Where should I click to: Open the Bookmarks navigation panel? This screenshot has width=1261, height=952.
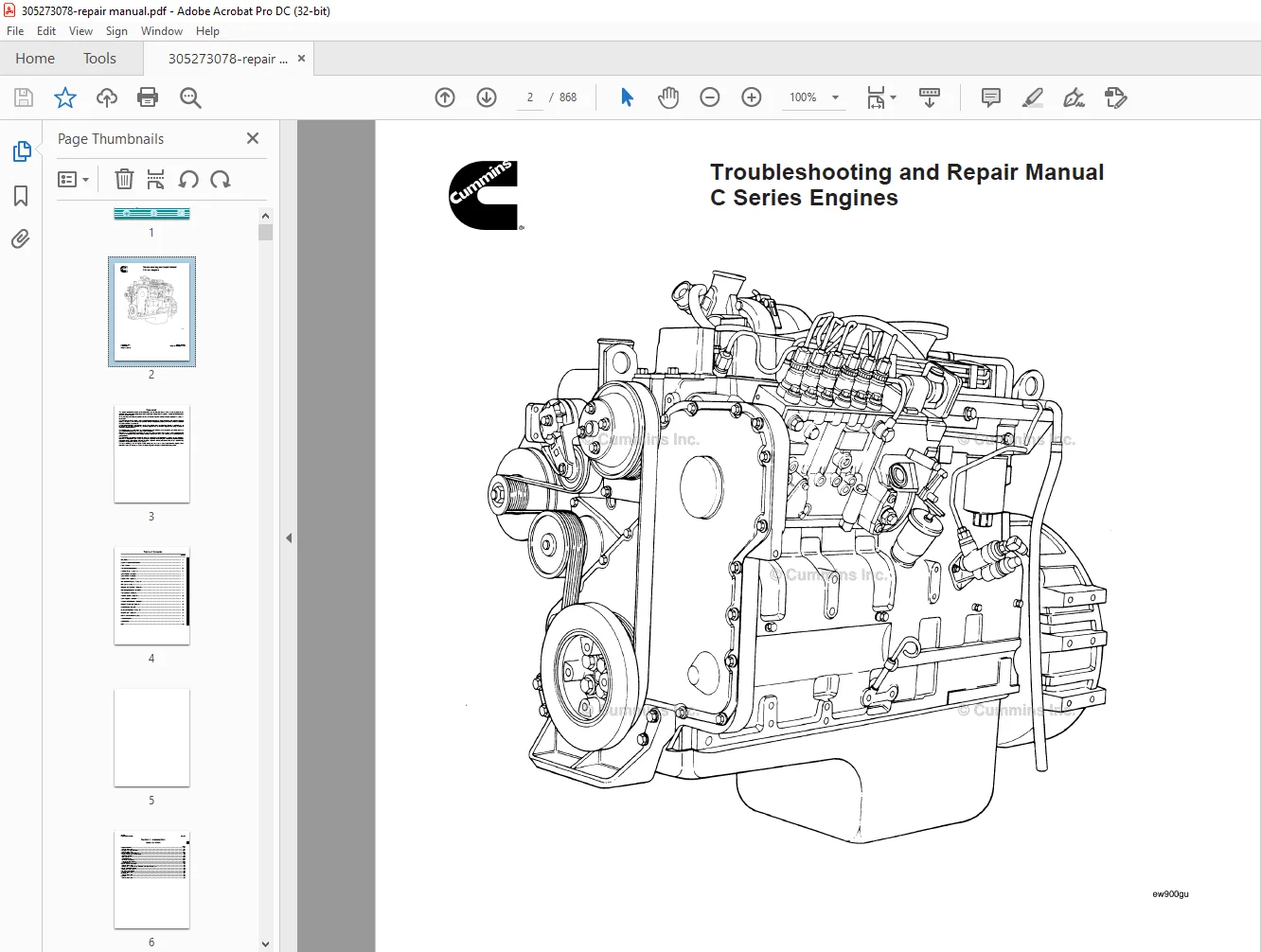21,196
